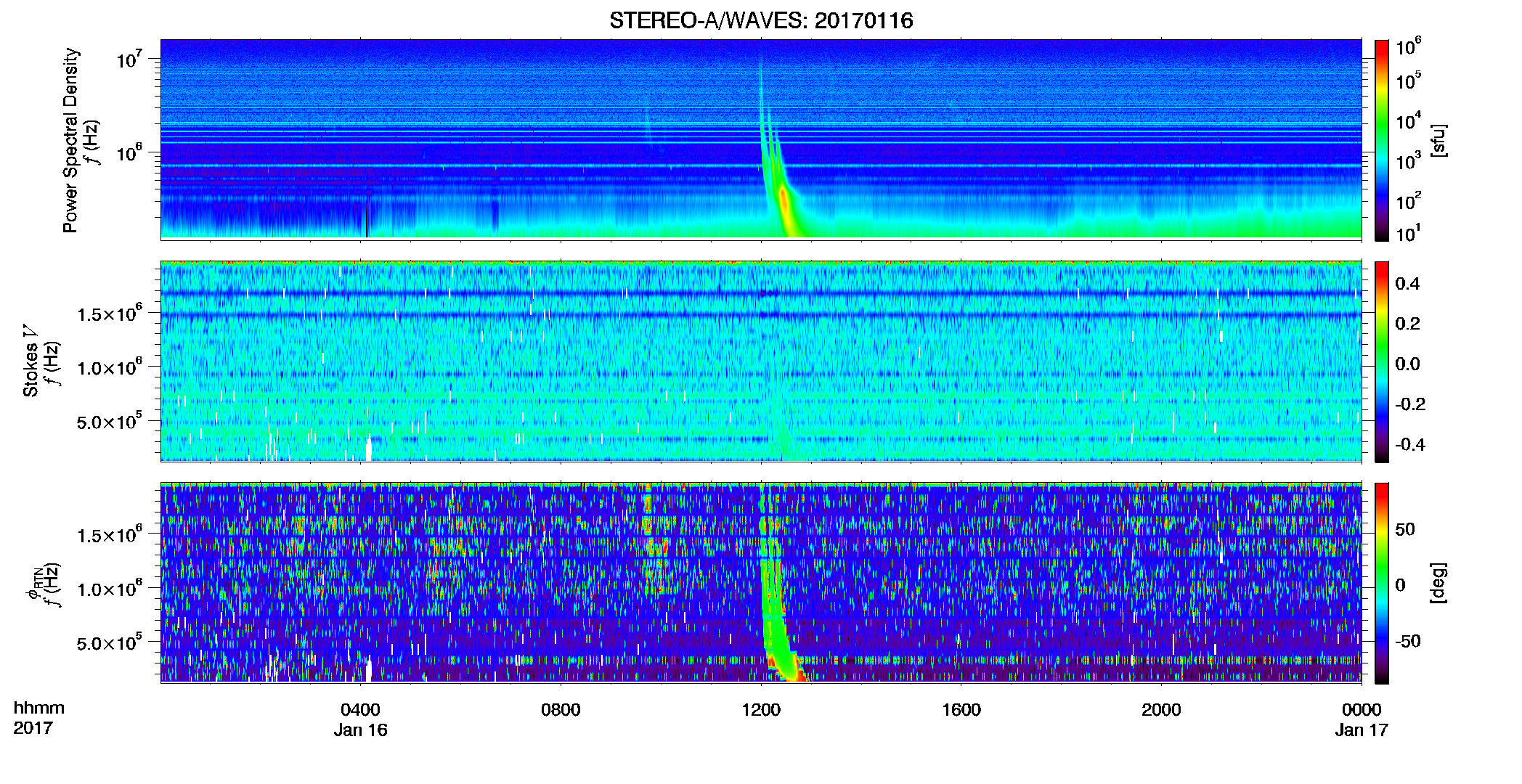Click the plot title STEREO-A/WAVES: 20170116
The height and width of the screenshot is (784, 1522).
pyautogui.click(x=761, y=20)
